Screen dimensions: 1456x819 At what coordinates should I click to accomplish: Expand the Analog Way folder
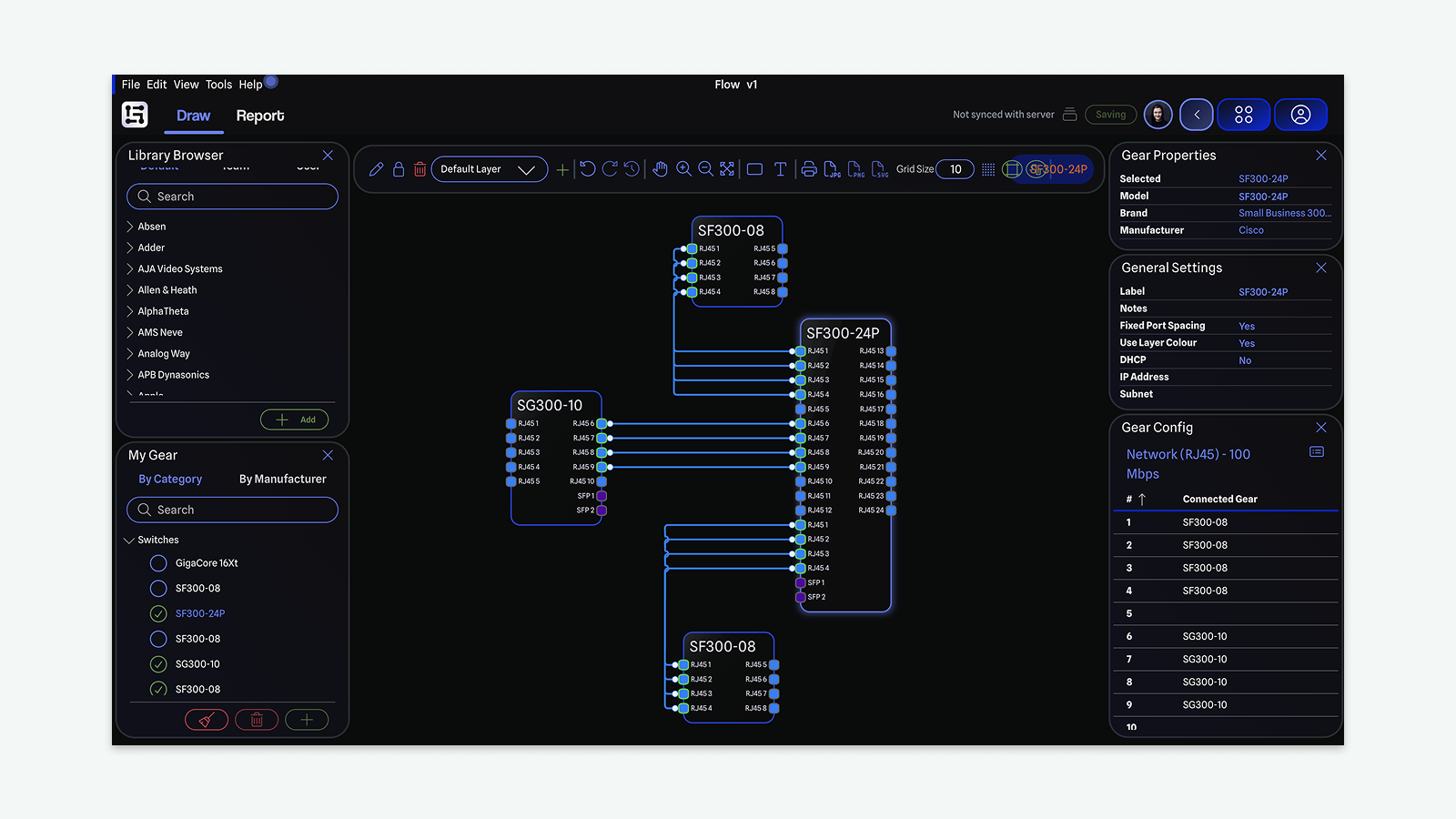pyautogui.click(x=130, y=354)
